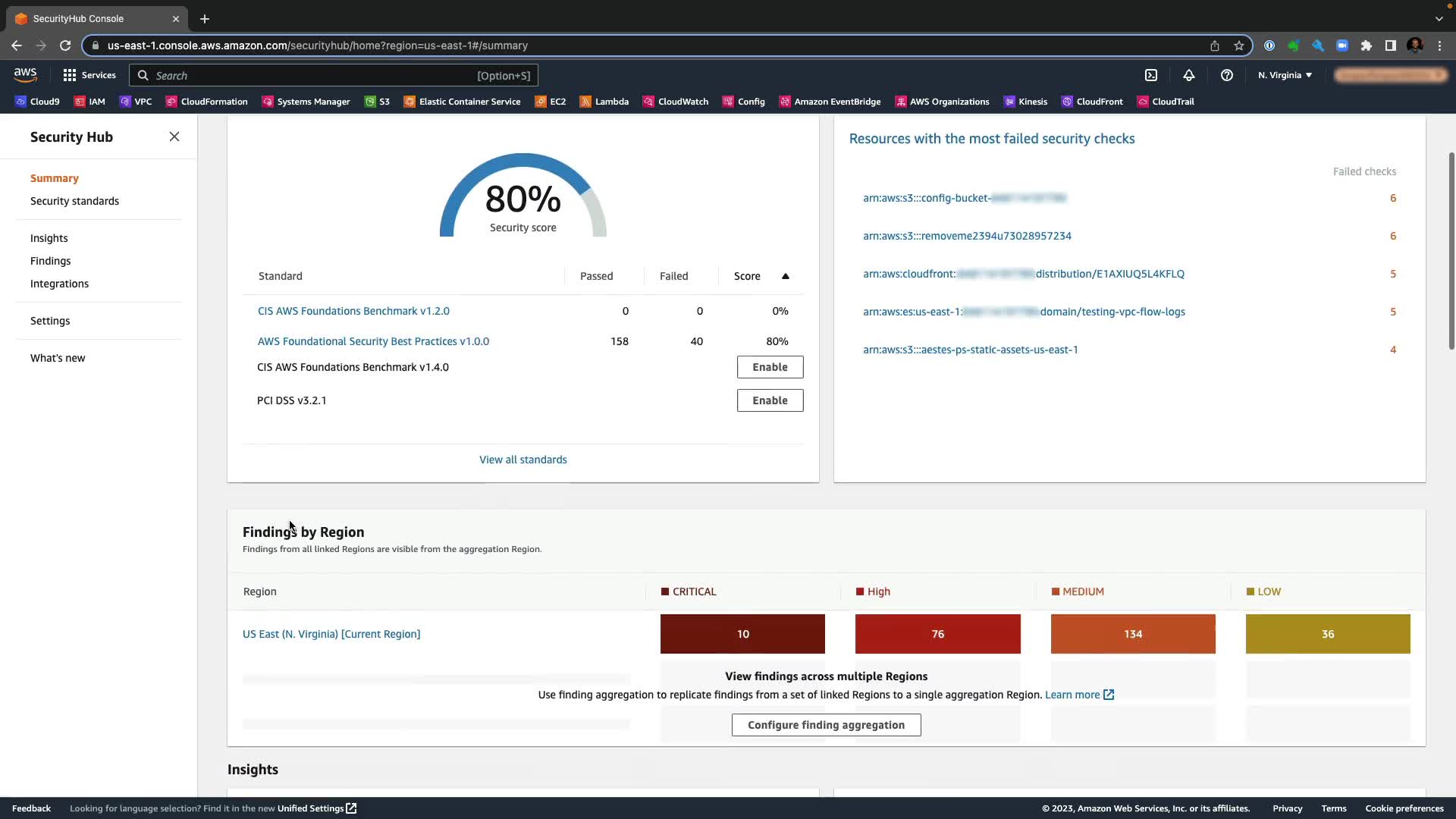This screenshot has height=819, width=1456.
Task: Open the AWS CloudShell icon
Action: pos(1151,75)
